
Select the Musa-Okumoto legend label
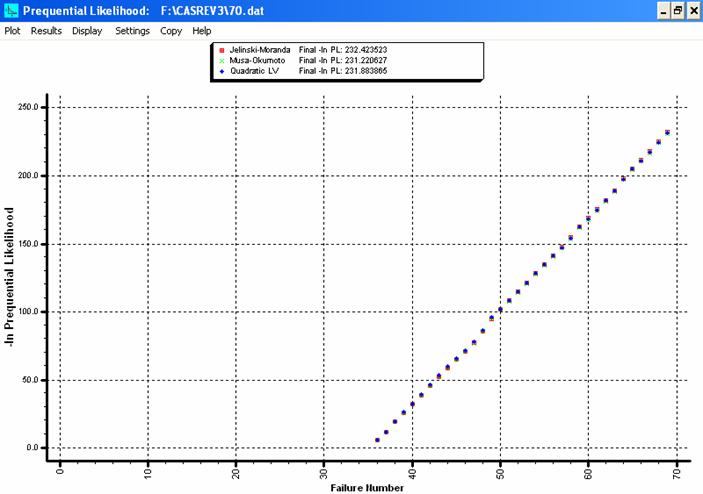[x=258, y=59]
